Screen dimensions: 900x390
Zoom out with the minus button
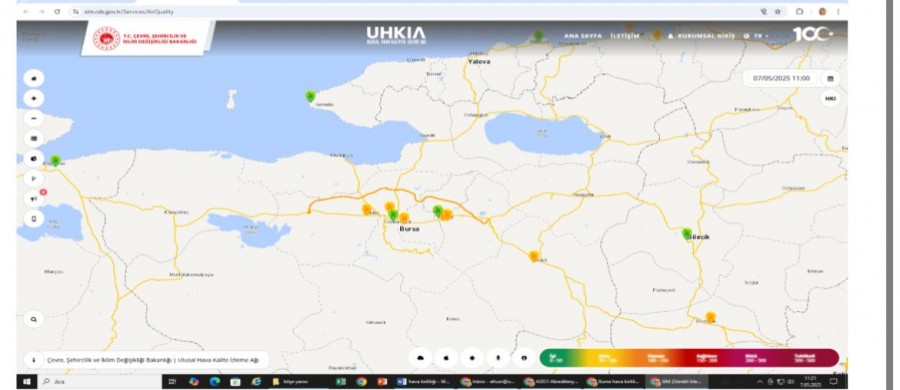pos(34,118)
